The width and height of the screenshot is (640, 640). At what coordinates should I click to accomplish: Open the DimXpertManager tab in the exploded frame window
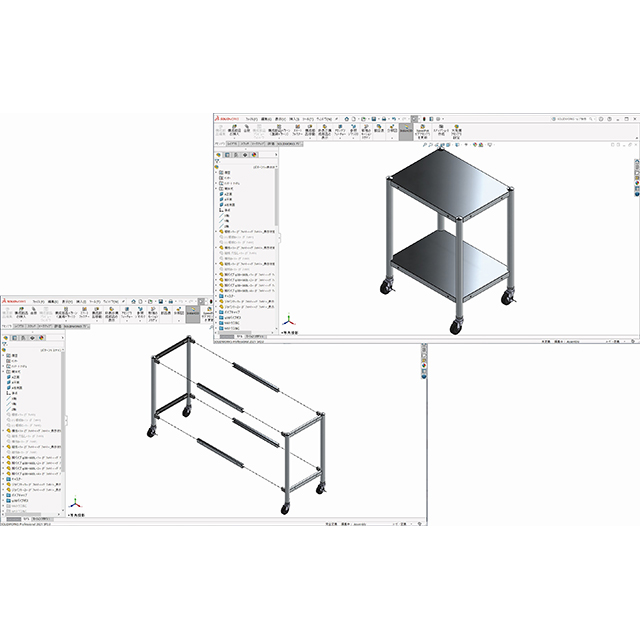[32, 338]
